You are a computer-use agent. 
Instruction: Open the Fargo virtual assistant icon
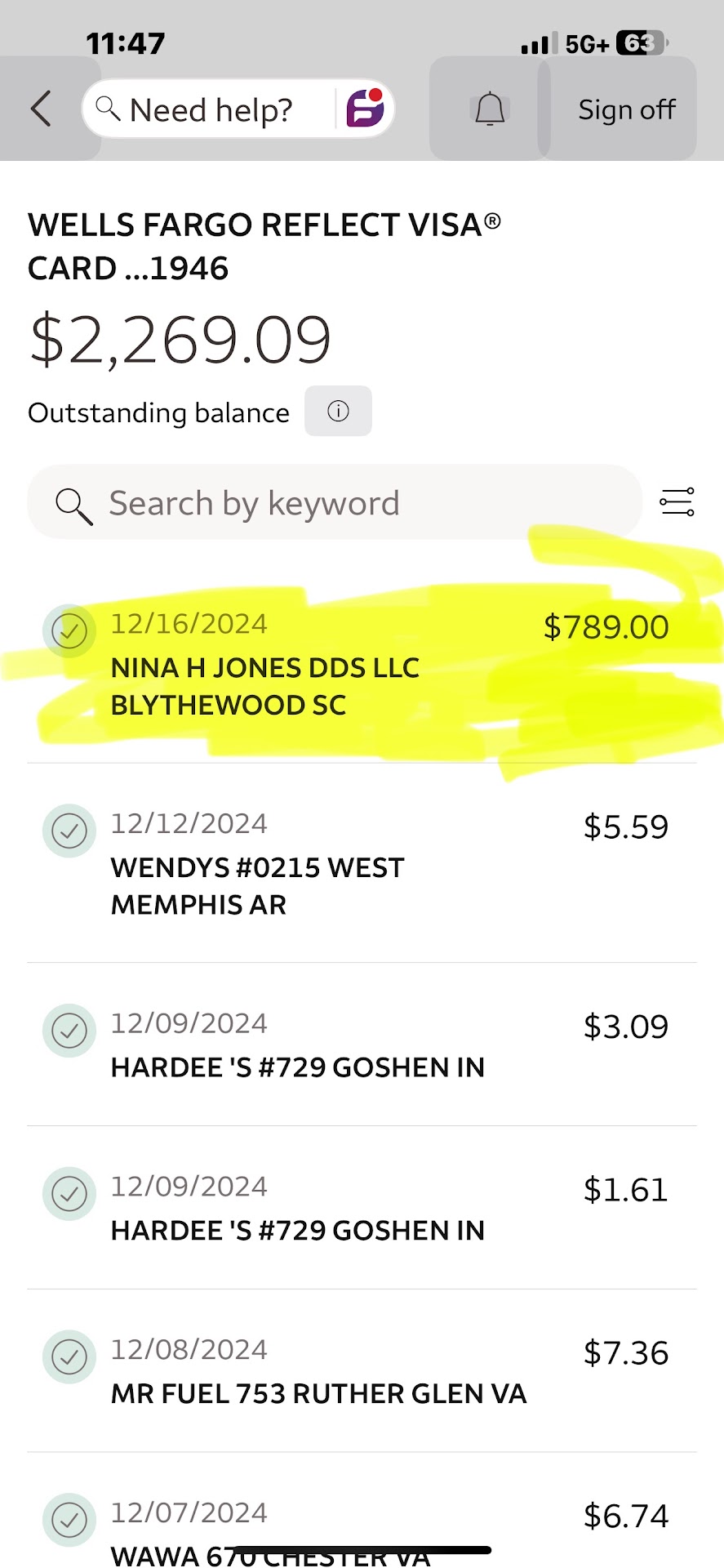(x=365, y=108)
